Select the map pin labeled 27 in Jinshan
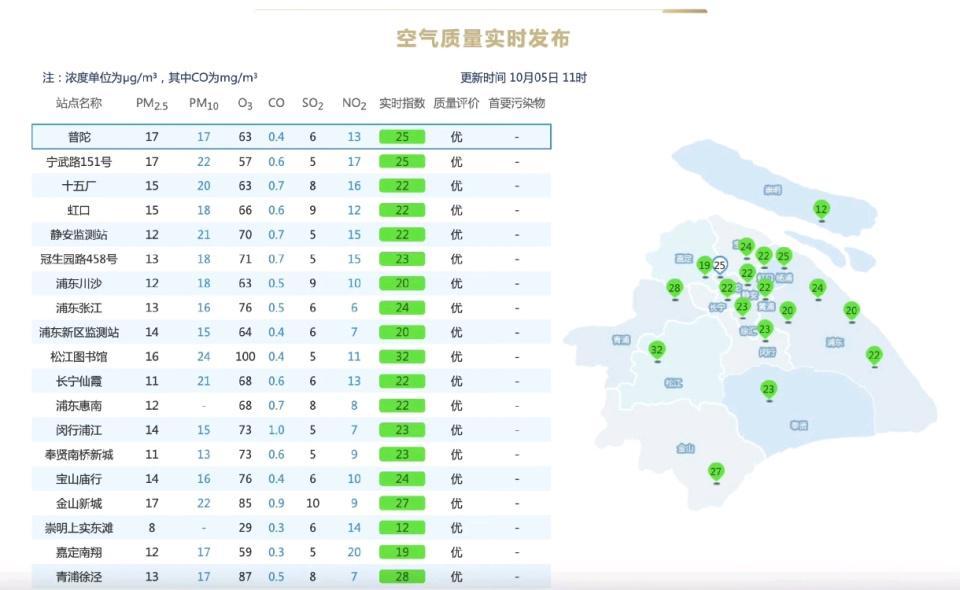 point(716,471)
